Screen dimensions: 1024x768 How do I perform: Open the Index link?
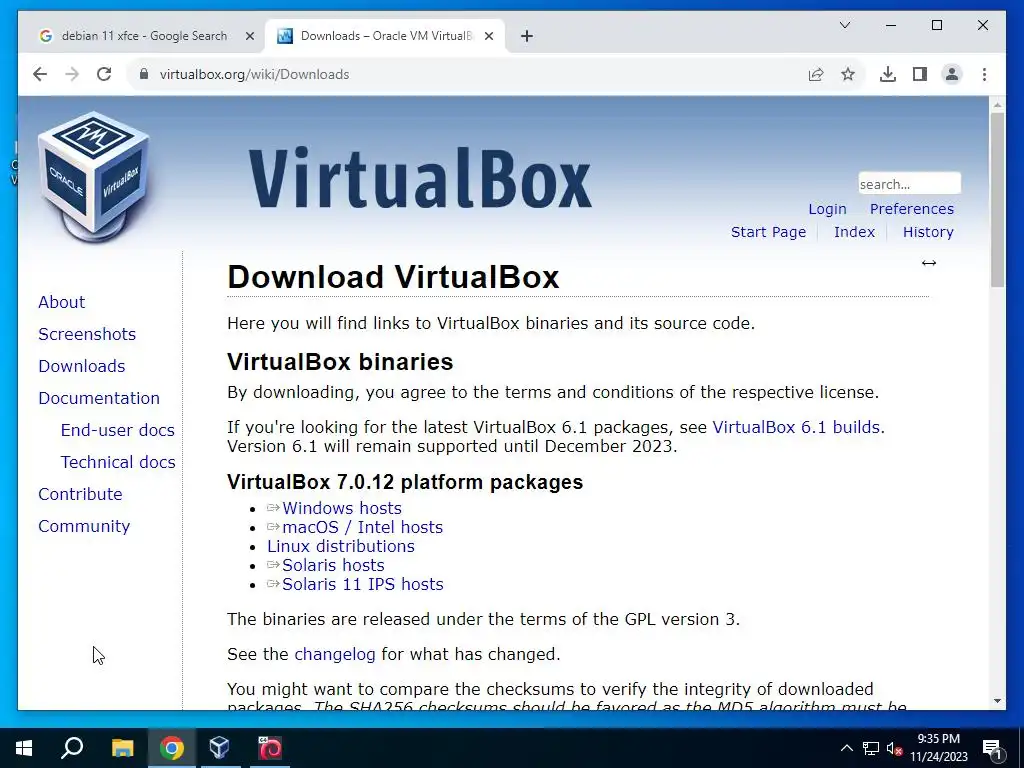click(854, 232)
